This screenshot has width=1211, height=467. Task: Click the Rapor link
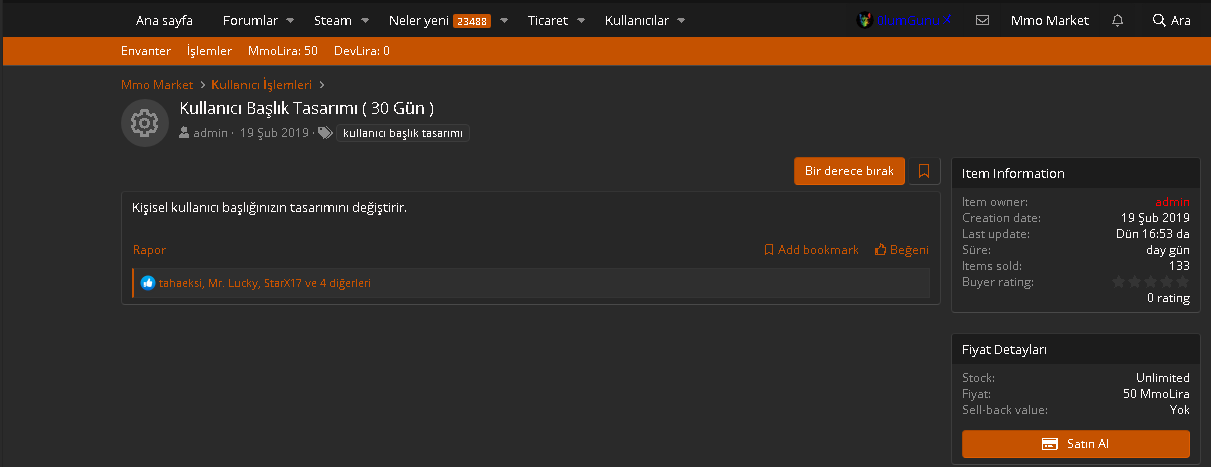tap(149, 250)
